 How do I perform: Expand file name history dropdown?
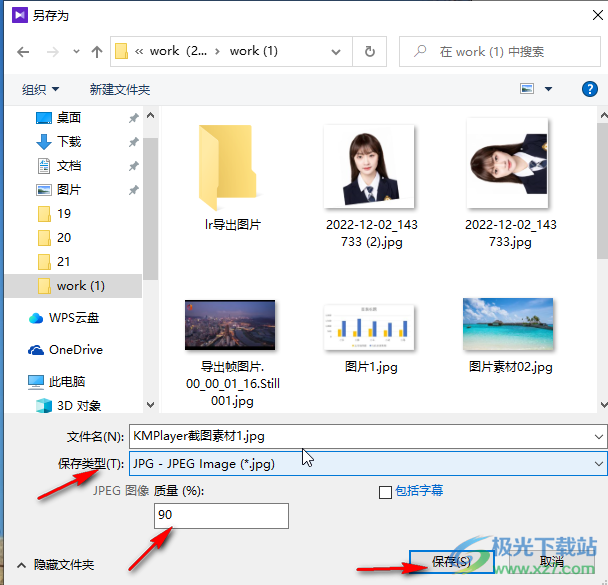599,437
